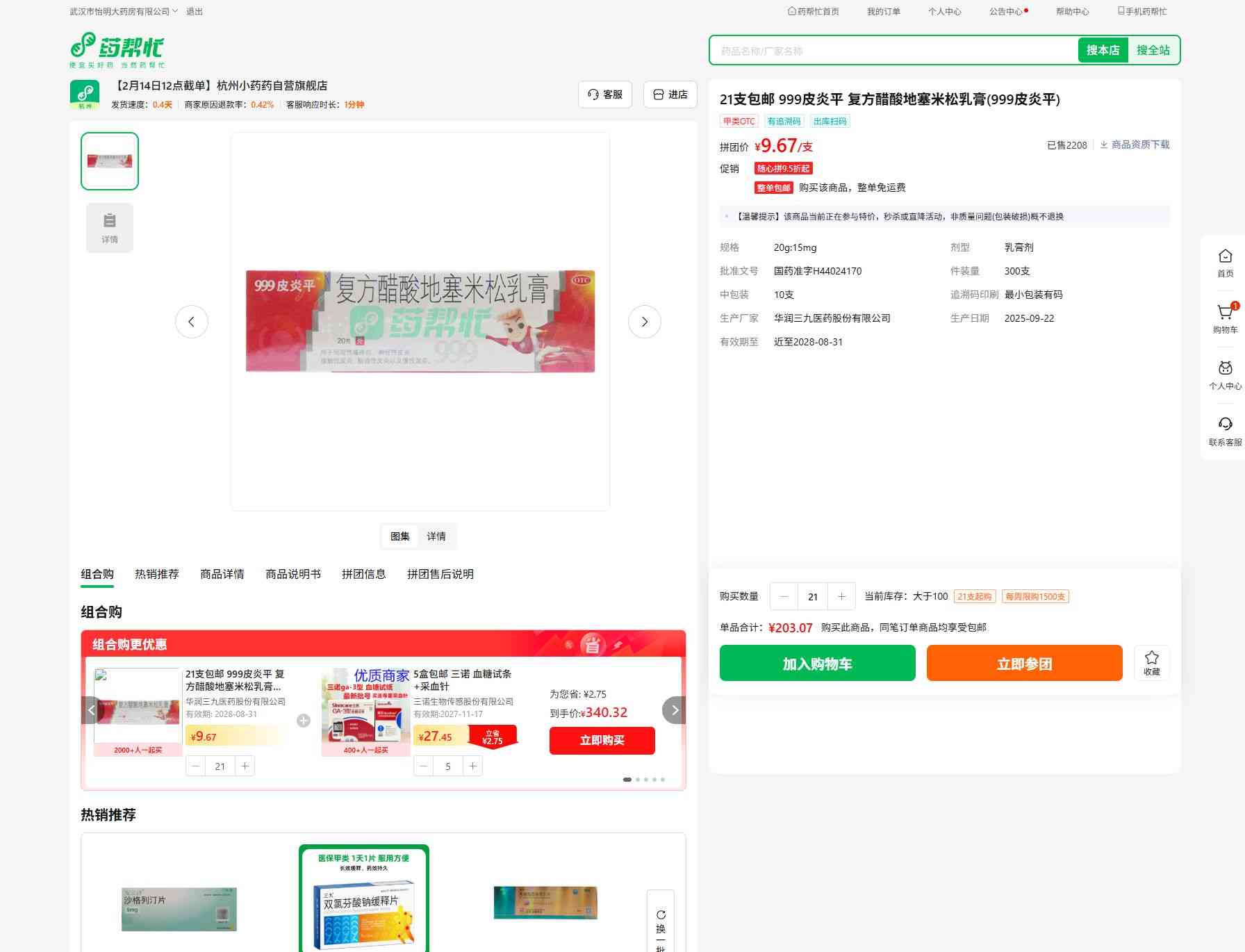Screen dimensions: 1245x952
Task: Switch to 商品说明书 tab
Action: click(292, 574)
